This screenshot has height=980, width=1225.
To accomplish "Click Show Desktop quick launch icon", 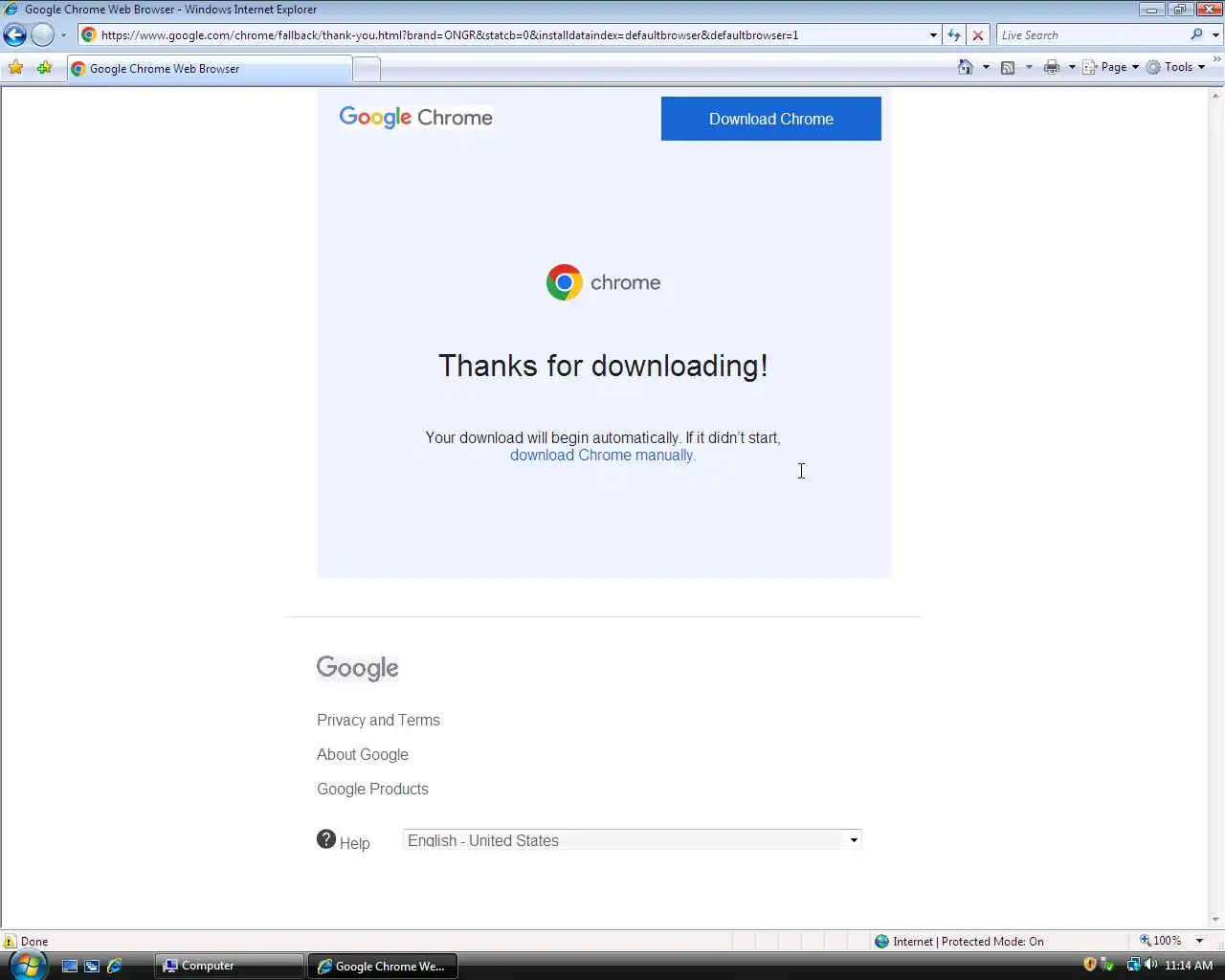I will pyautogui.click(x=69, y=966).
